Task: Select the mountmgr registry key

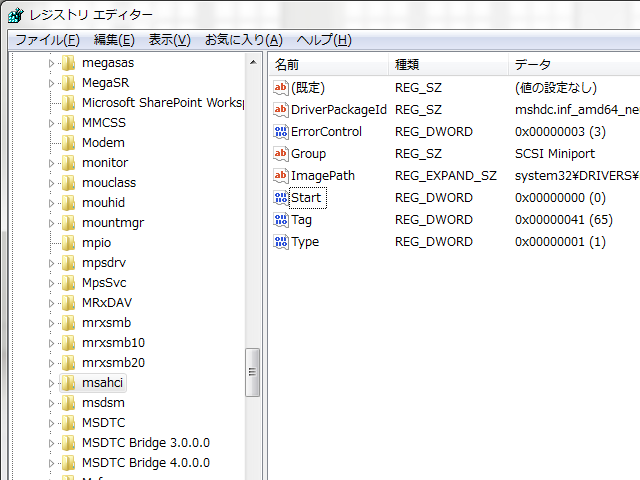Action: [112, 223]
